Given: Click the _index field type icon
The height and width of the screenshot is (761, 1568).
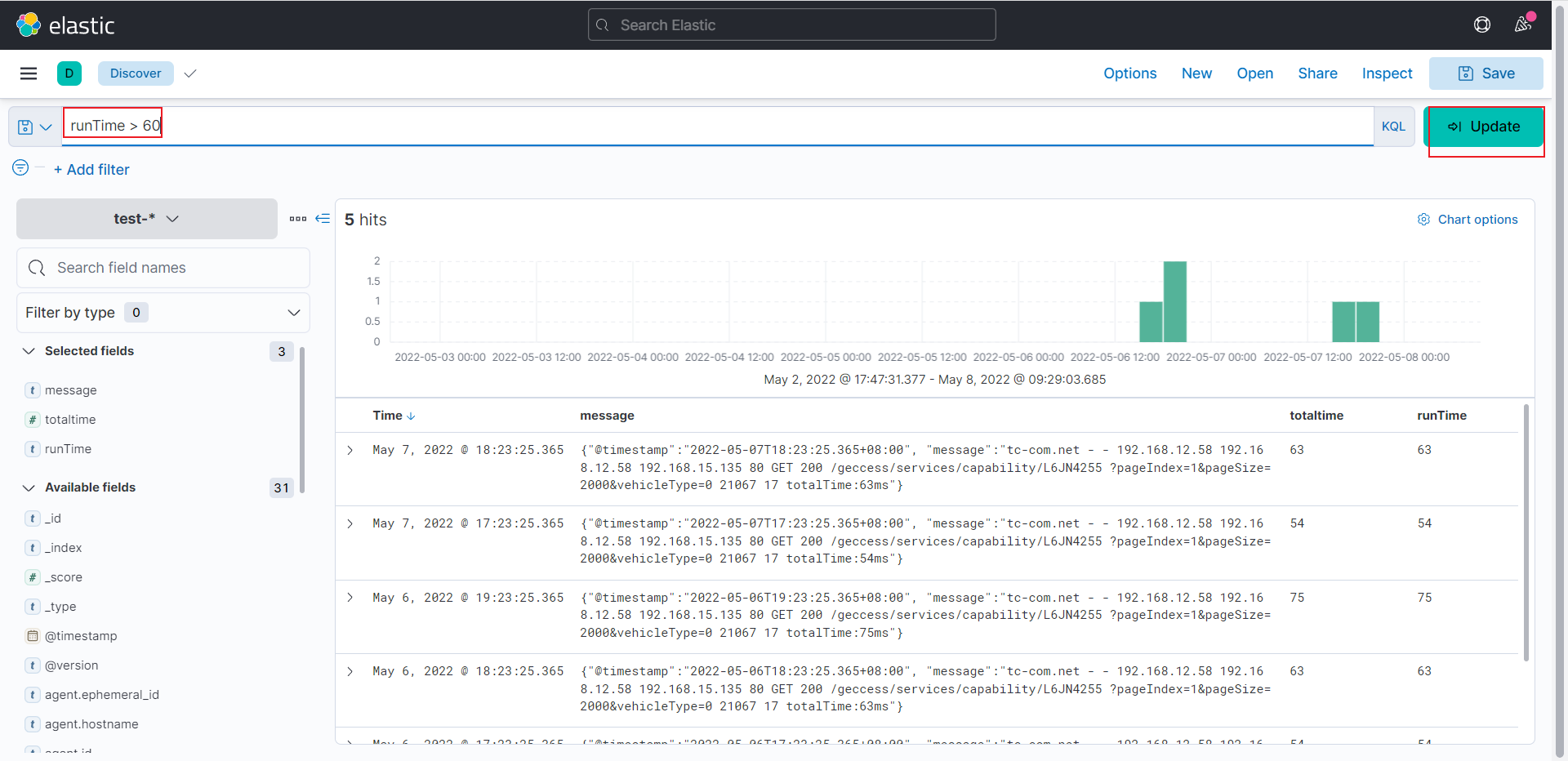Looking at the screenshot, I should [x=33, y=548].
